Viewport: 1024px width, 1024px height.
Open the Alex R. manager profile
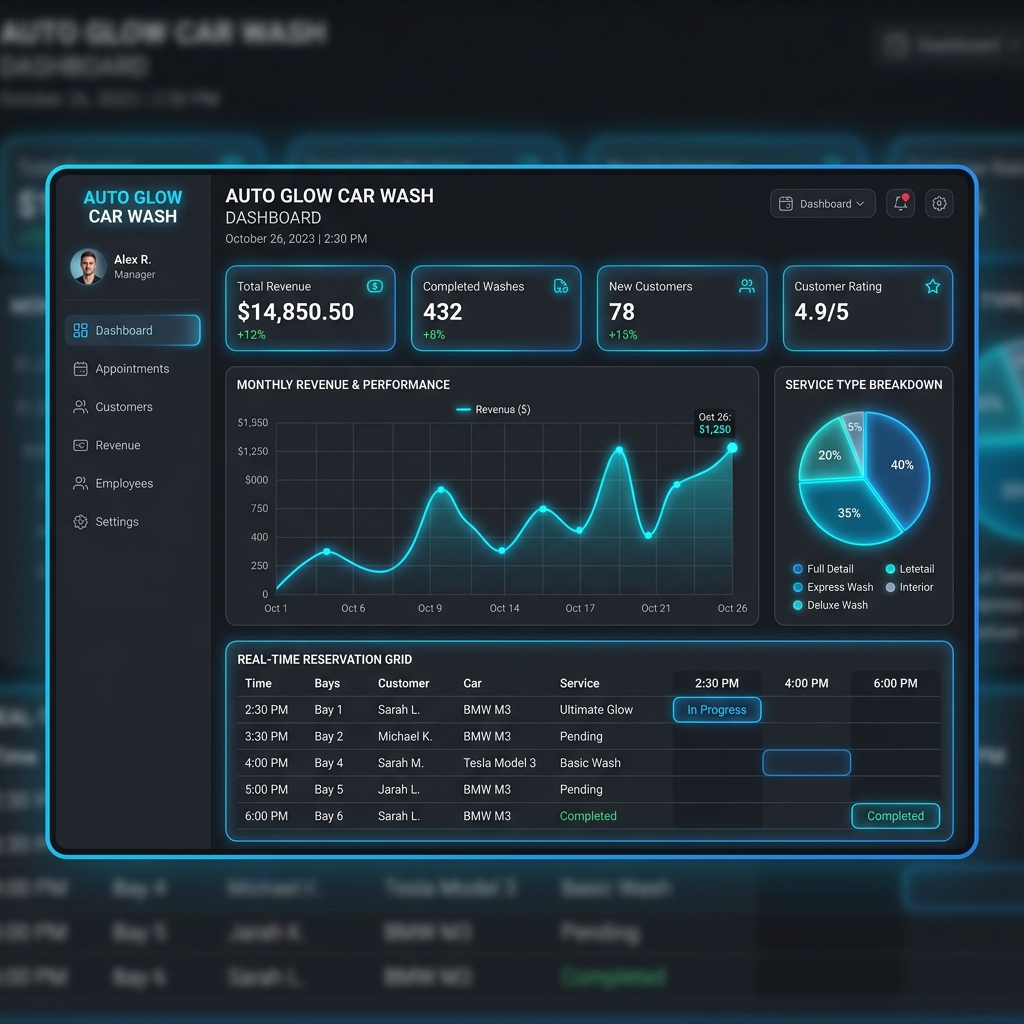[x=113, y=266]
